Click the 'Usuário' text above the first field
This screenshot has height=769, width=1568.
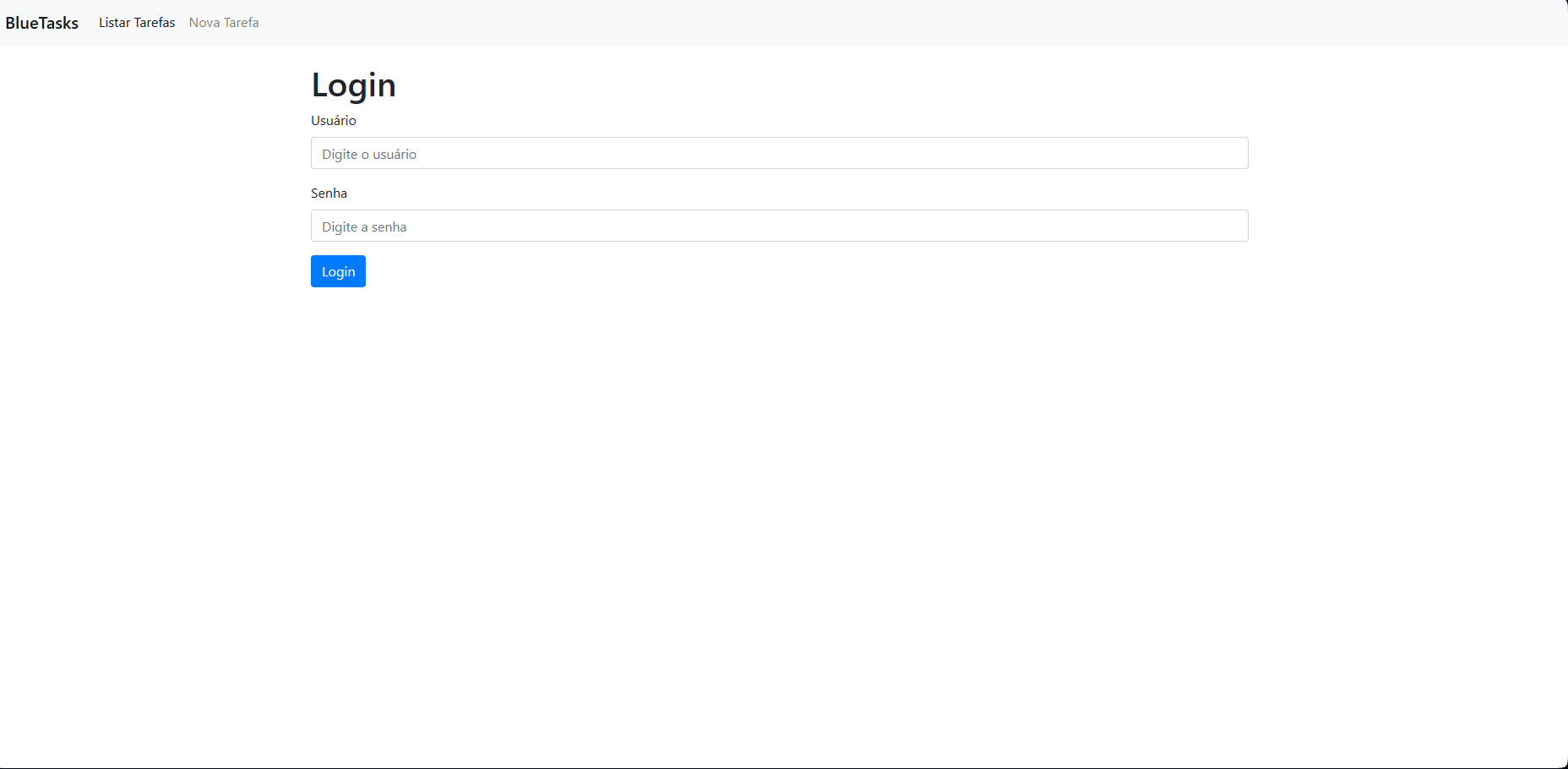334,120
